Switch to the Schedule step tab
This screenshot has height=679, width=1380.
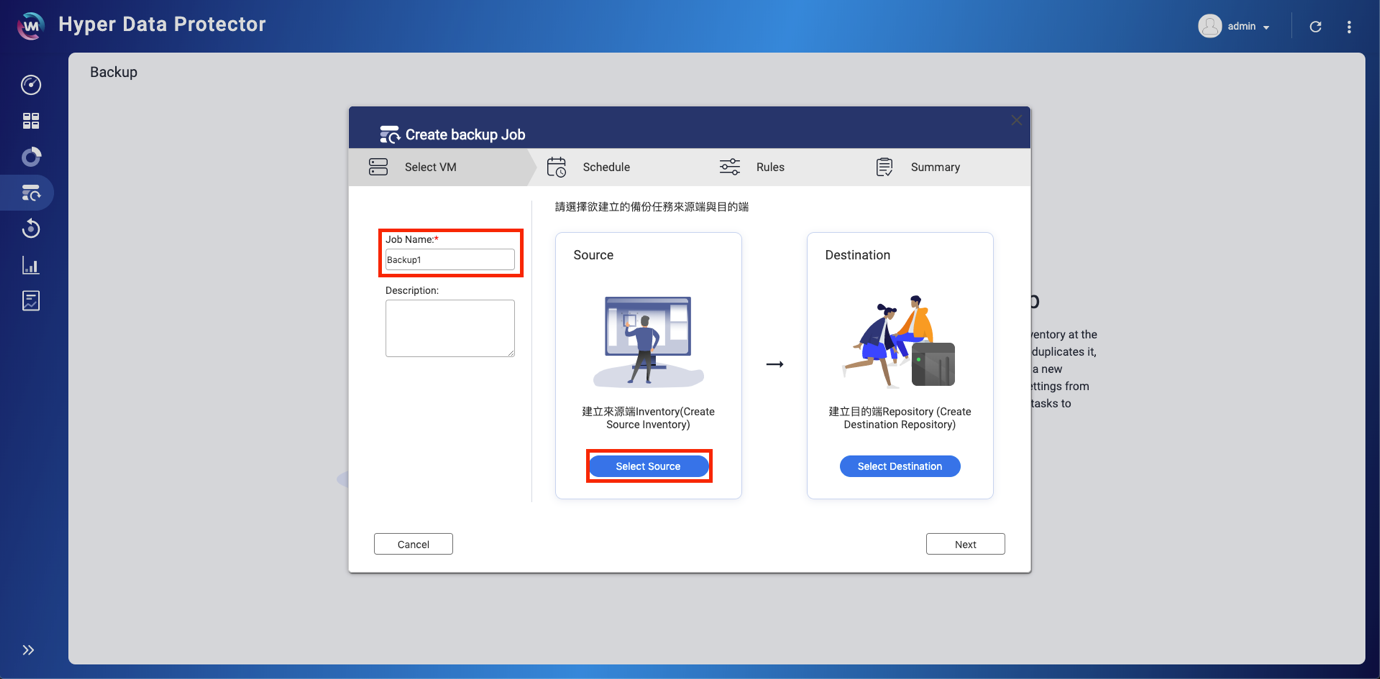pos(605,167)
